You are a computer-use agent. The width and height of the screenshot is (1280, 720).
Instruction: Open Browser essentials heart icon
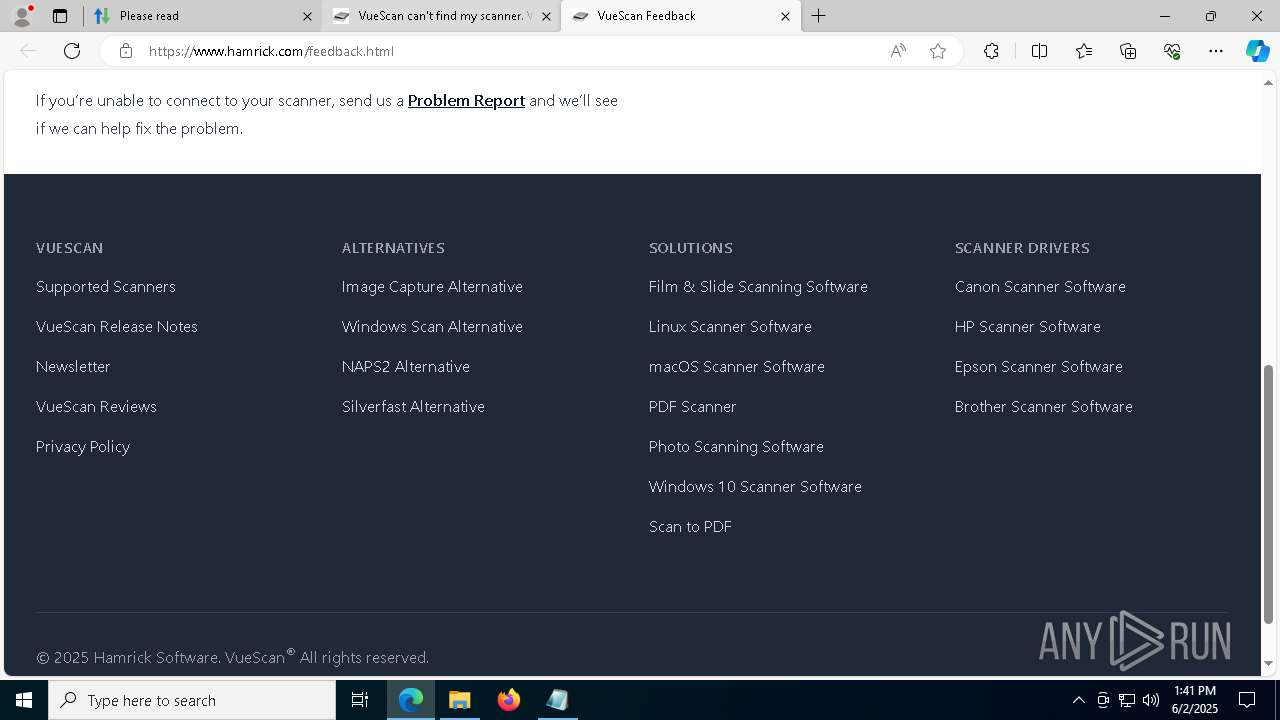(x=1172, y=51)
